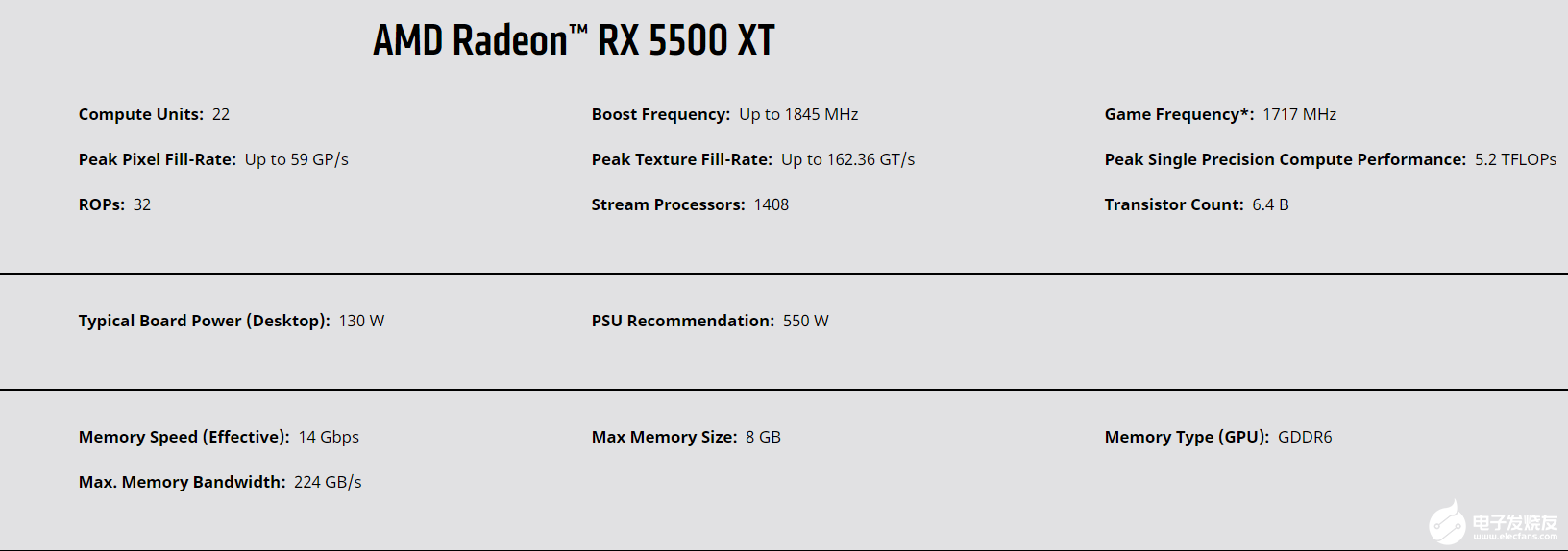1568x551 pixels.
Task: Click the Boost Frequency label
Action: point(661,114)
